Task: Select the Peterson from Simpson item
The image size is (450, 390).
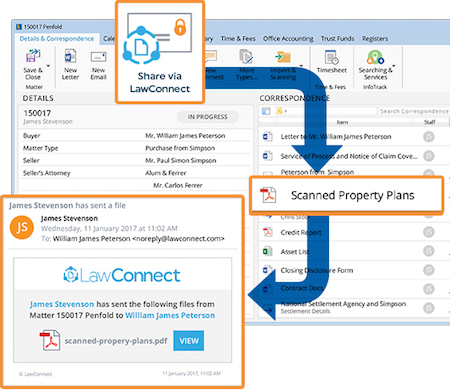Action: (x=317, y=172)
